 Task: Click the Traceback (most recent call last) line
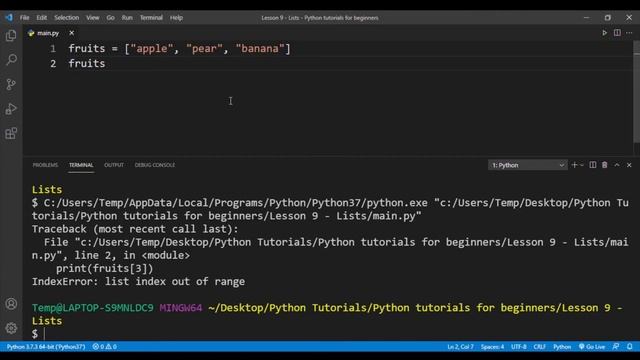tap(135, 229)
